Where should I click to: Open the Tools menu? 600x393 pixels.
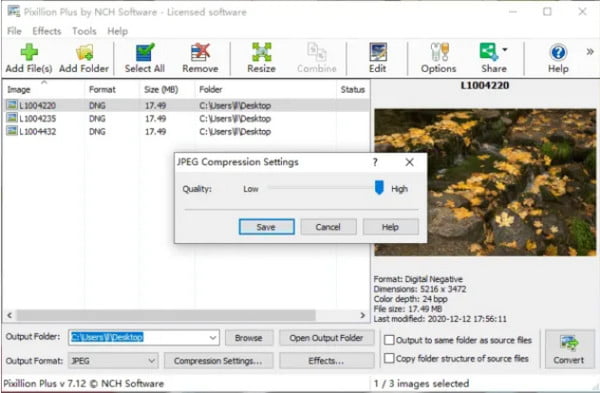(x=84, y=31)
